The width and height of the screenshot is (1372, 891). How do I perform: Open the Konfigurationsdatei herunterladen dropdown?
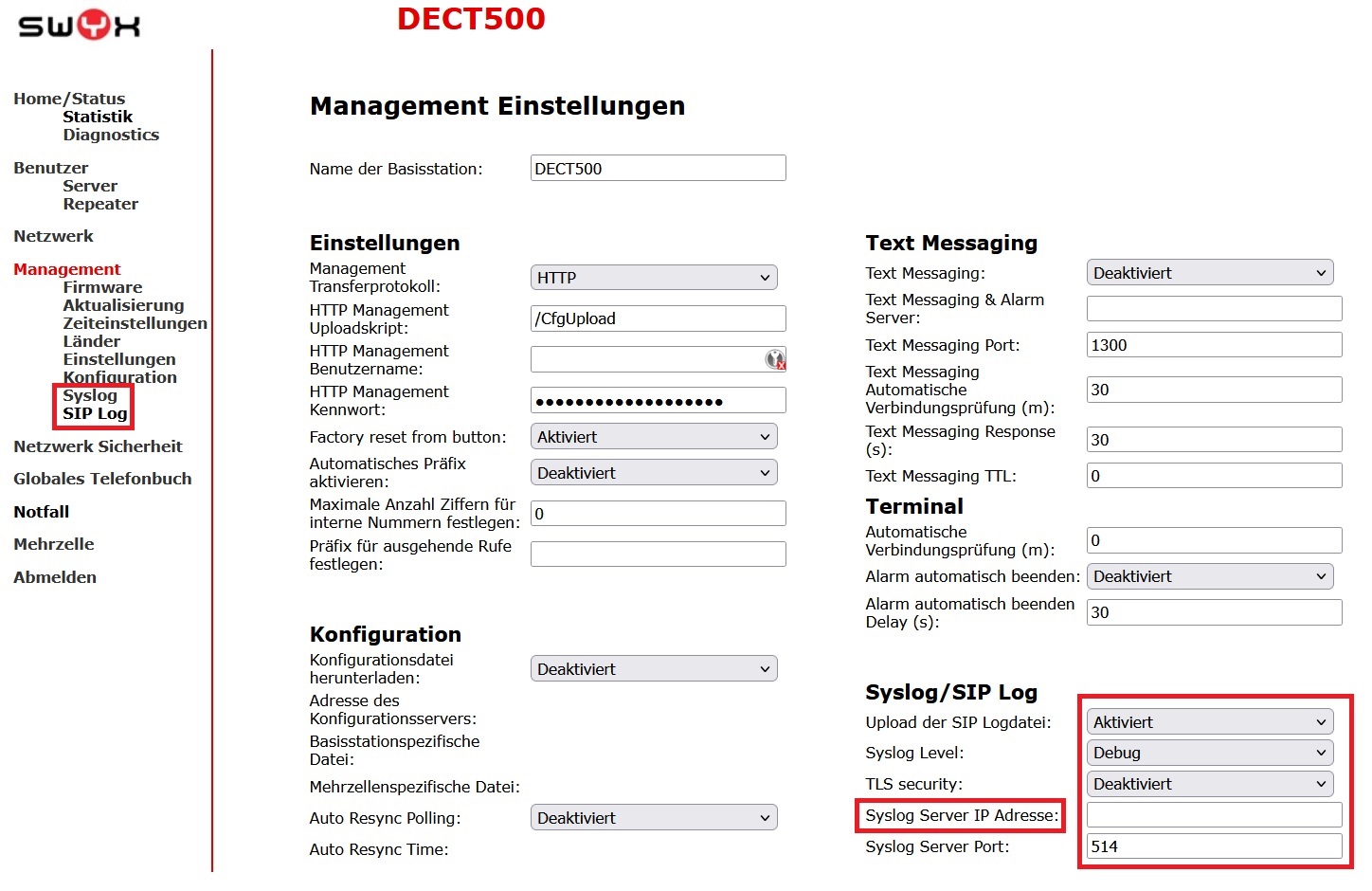pos(652,668)
